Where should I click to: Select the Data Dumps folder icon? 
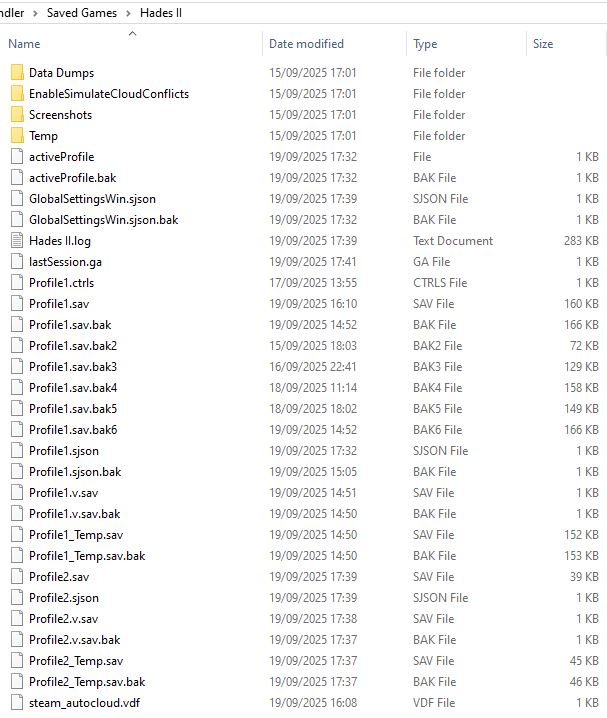(x=17, y=73)
